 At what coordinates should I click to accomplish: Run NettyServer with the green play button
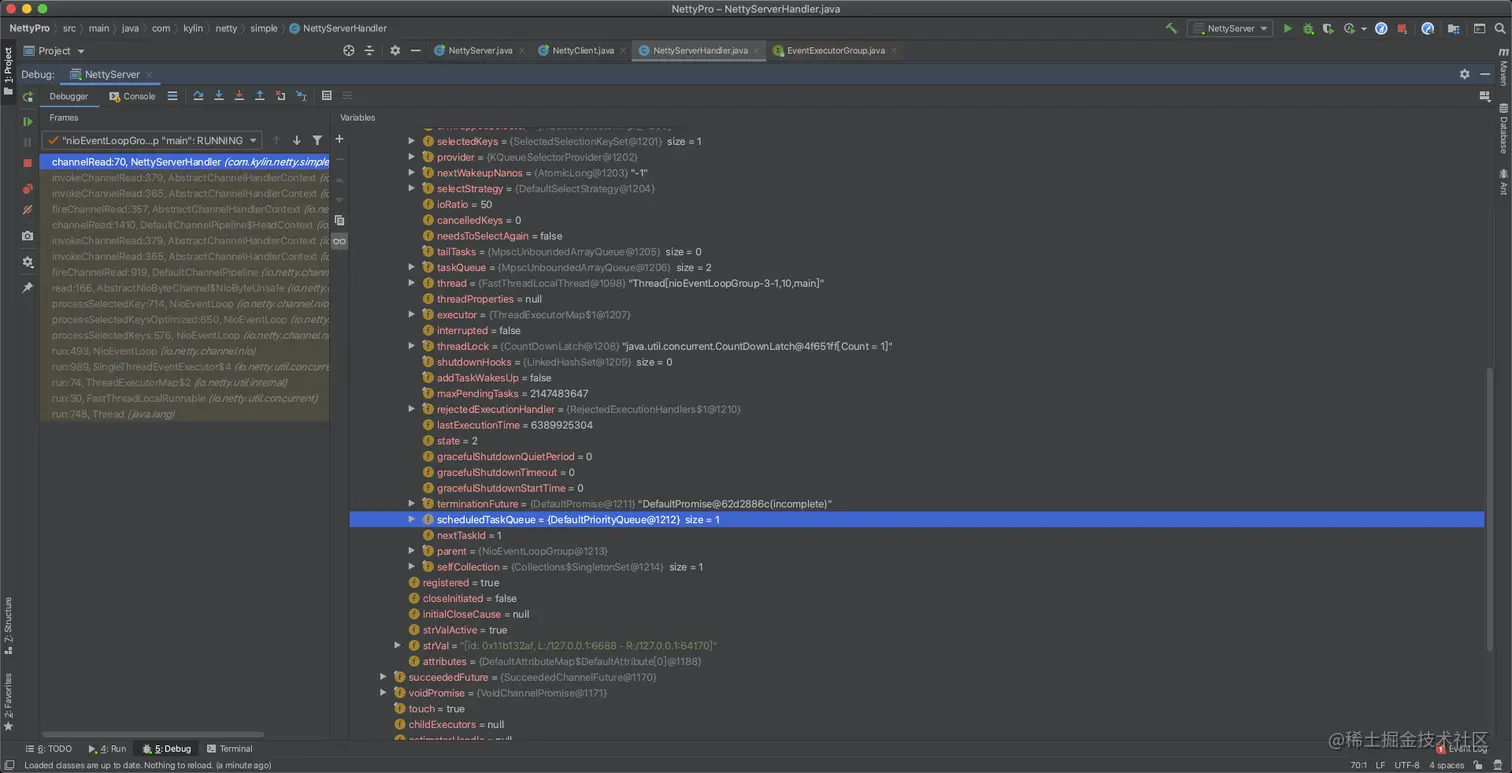point(1288,28)
